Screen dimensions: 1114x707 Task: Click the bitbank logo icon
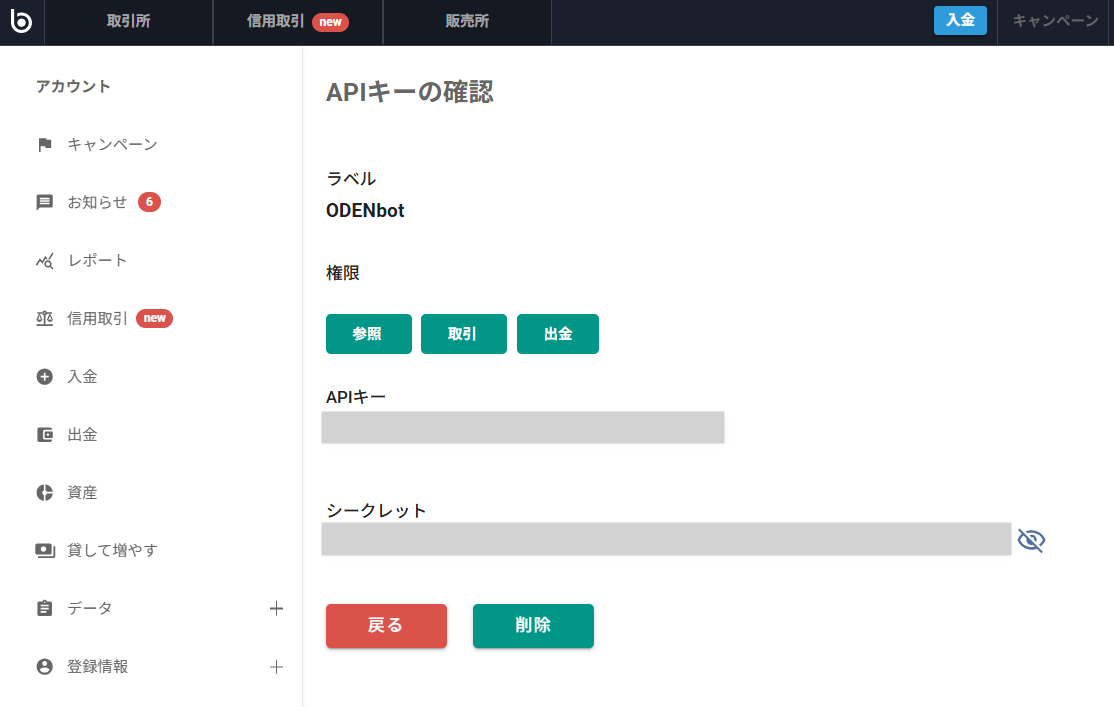(21, 21)
